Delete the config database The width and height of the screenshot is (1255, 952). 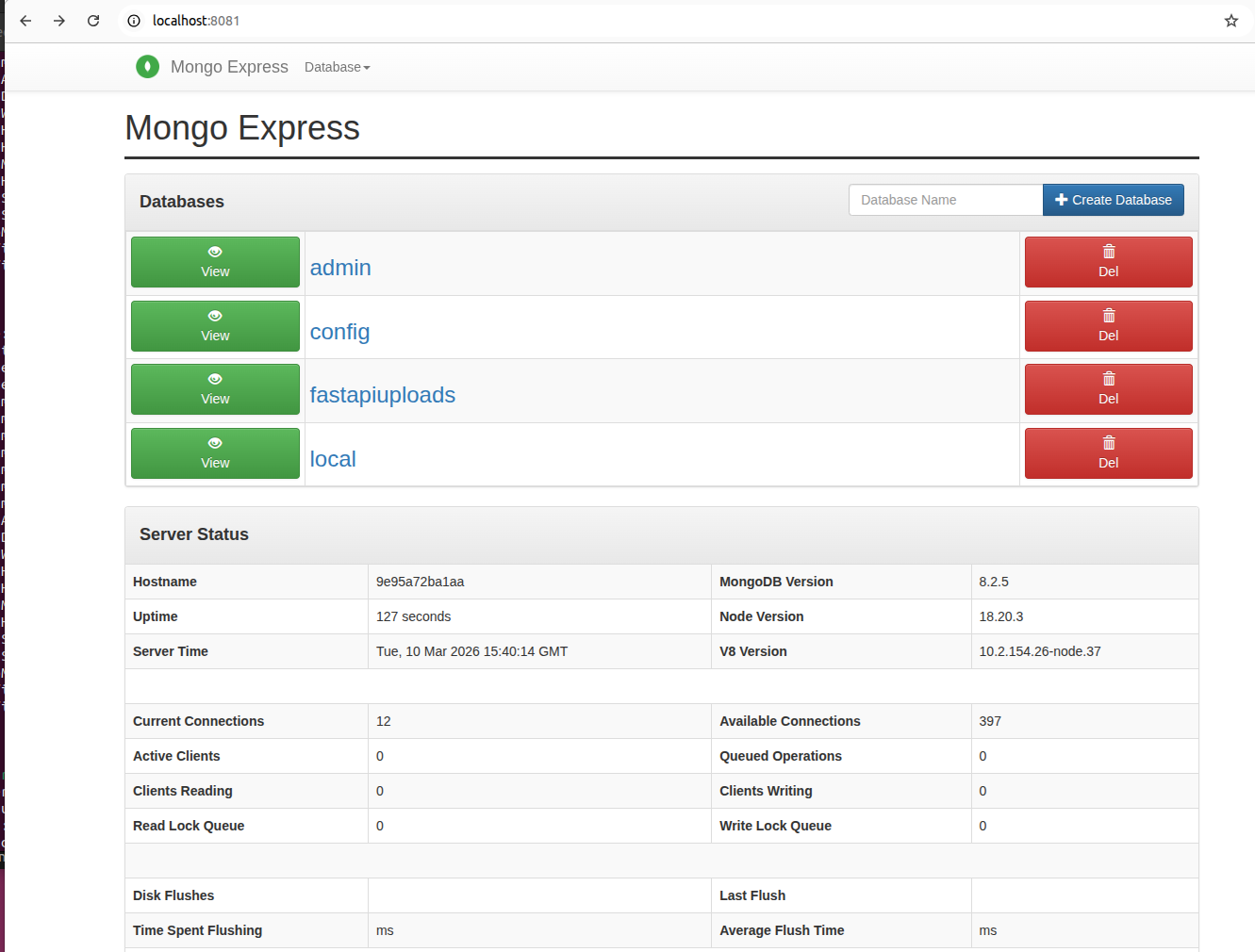coord(1108,326)
